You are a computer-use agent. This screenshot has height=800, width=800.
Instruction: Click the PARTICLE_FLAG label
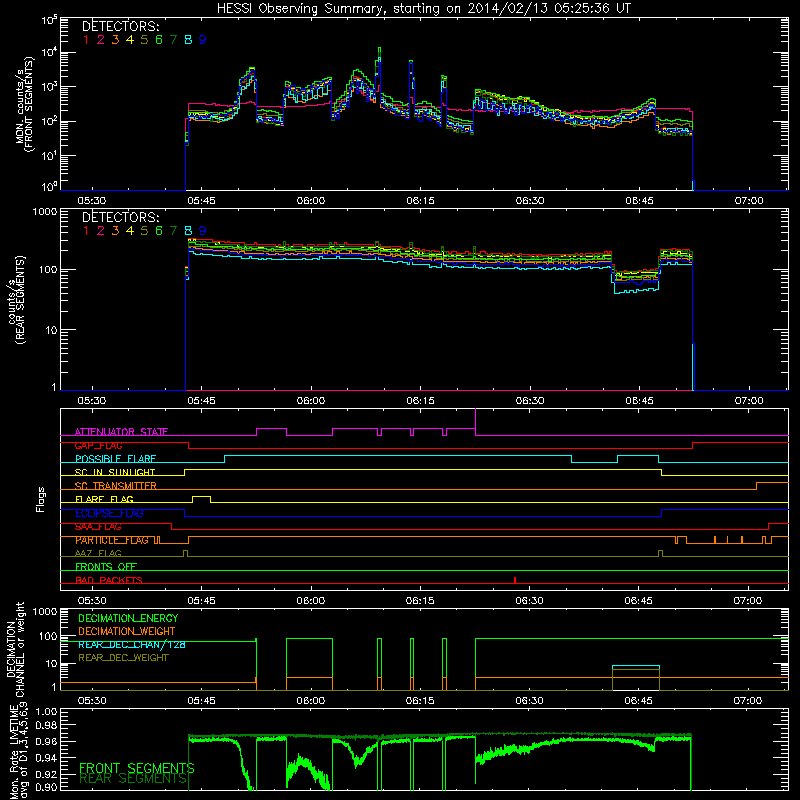(112, 540)
